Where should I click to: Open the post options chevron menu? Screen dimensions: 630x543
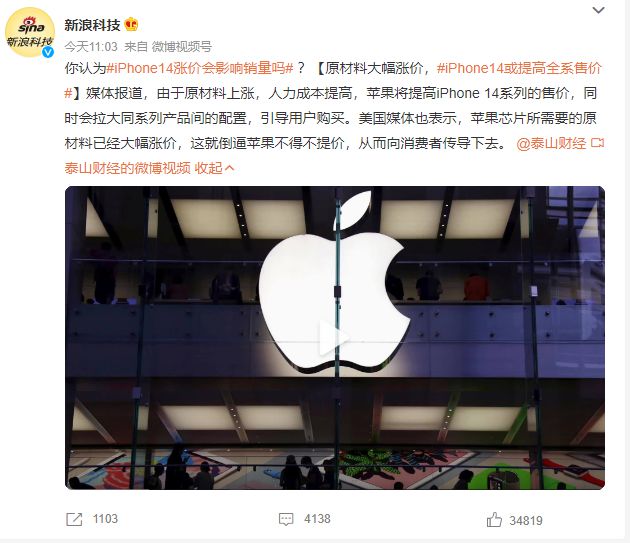(598, 10)
